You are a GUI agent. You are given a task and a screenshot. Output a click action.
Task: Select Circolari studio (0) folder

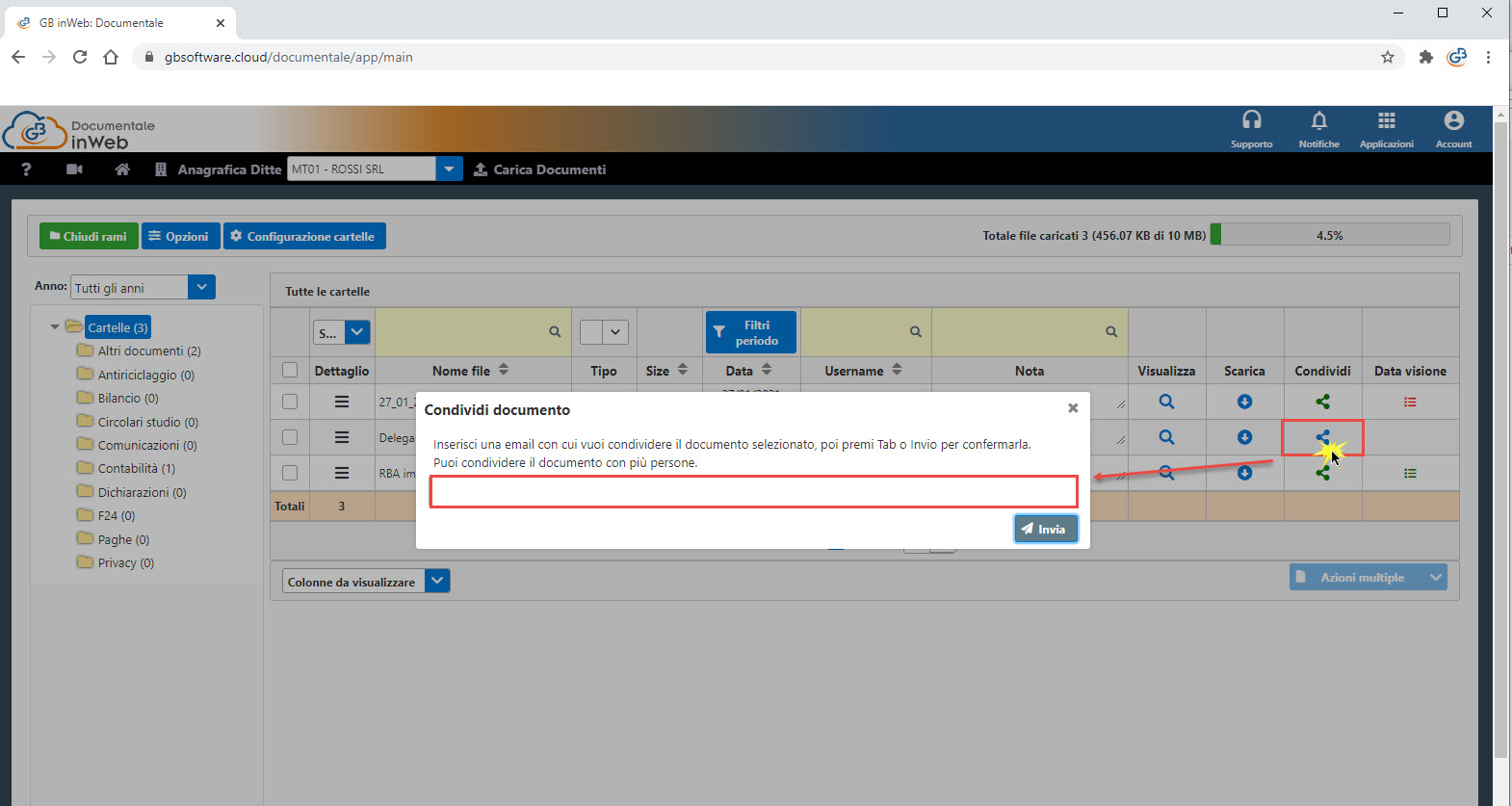pyautogui.click(x=147, y=422)
